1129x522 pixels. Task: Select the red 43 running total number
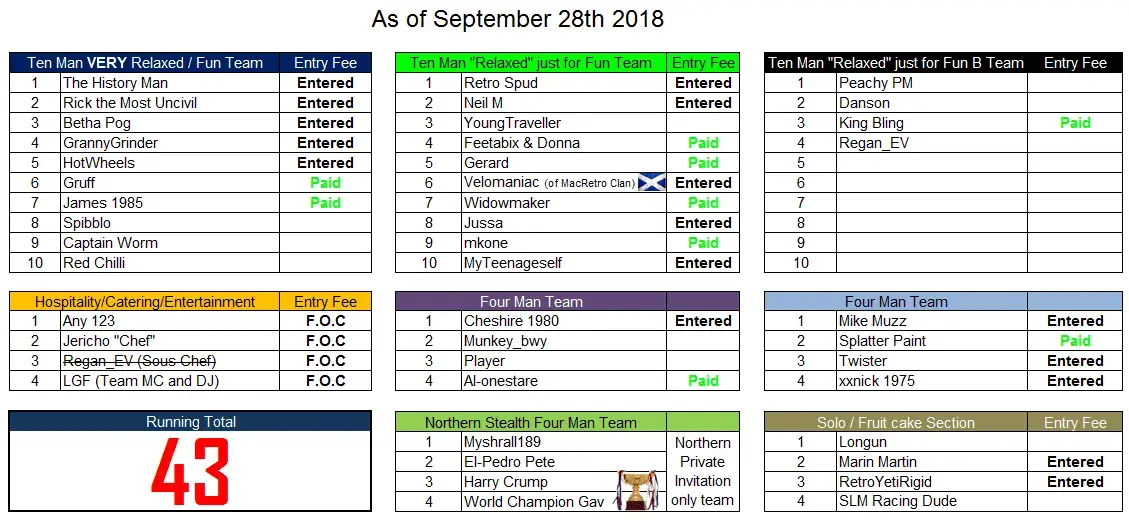click(x=190, y=472)
